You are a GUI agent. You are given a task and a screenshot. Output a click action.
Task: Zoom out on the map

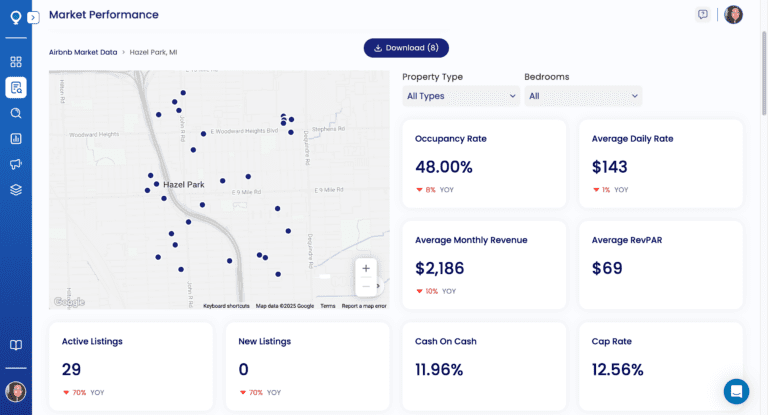click(x=366, y=287)
